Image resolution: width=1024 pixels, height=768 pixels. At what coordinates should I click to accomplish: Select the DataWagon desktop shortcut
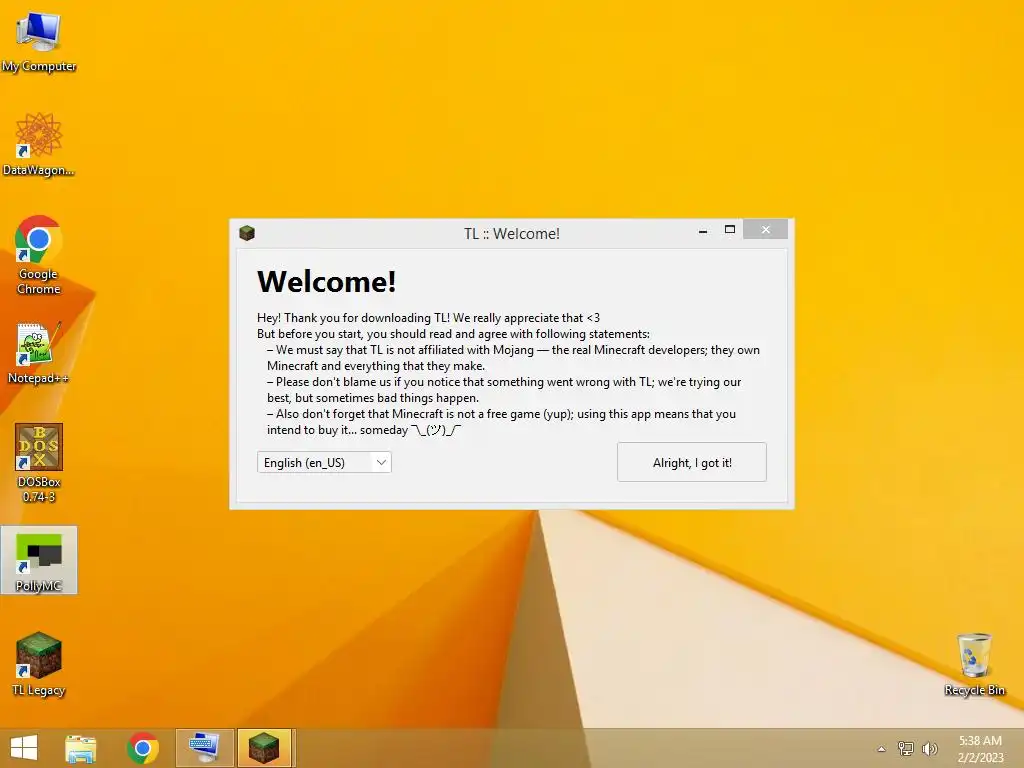(39, 144)
